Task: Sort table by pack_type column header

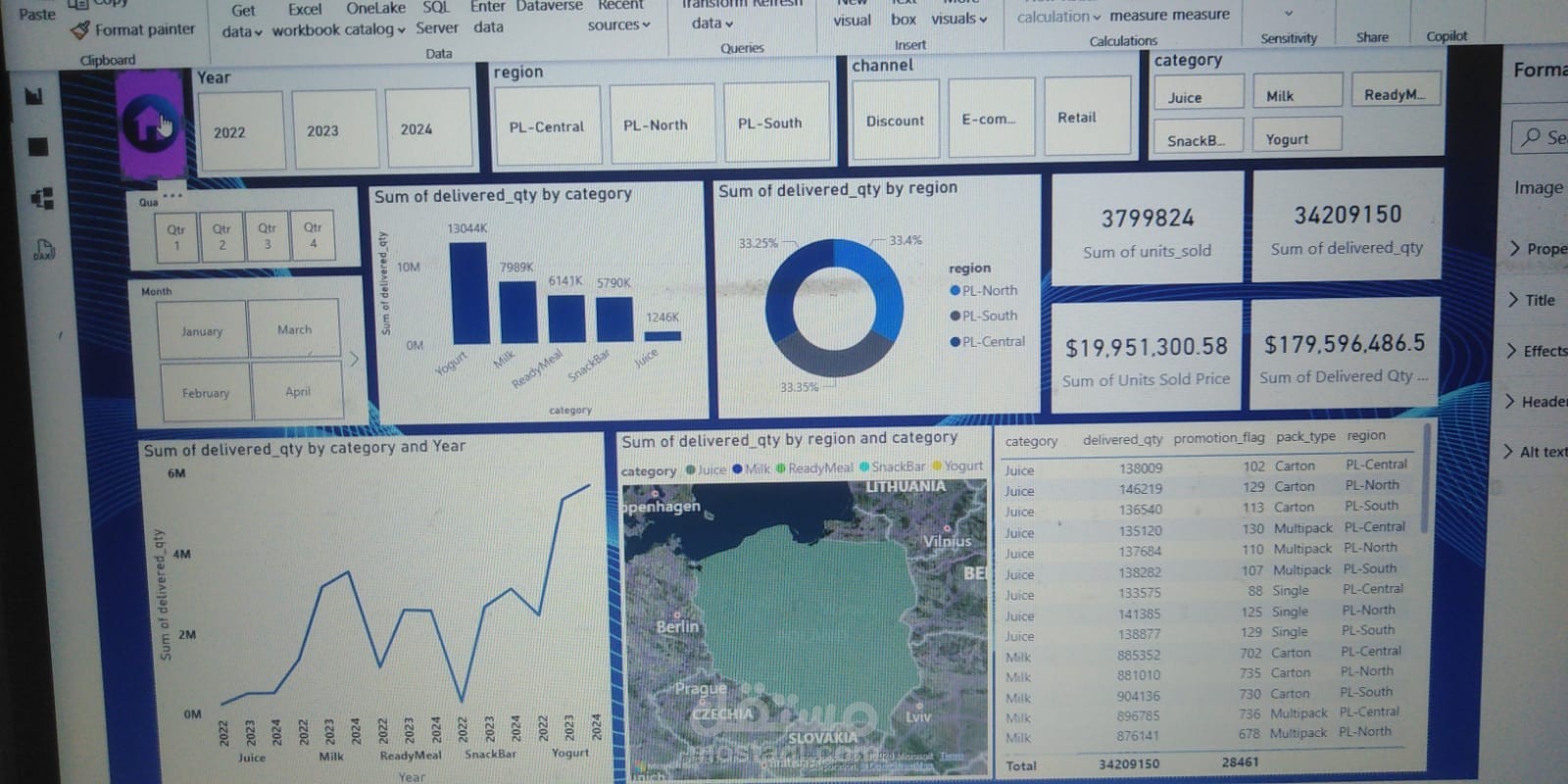Action: coord(1305,436)
